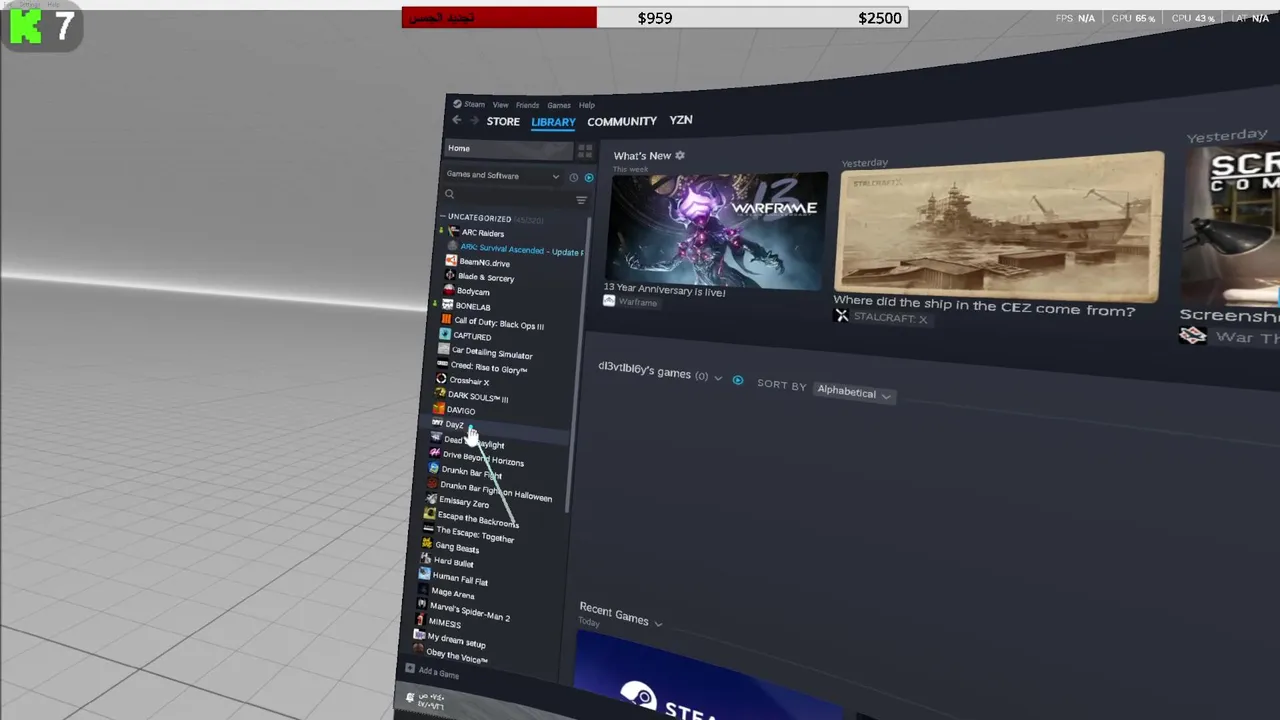Click the Bodycam game icon
The height and width of the screenshot is (720, 1280).
[449, 290]
